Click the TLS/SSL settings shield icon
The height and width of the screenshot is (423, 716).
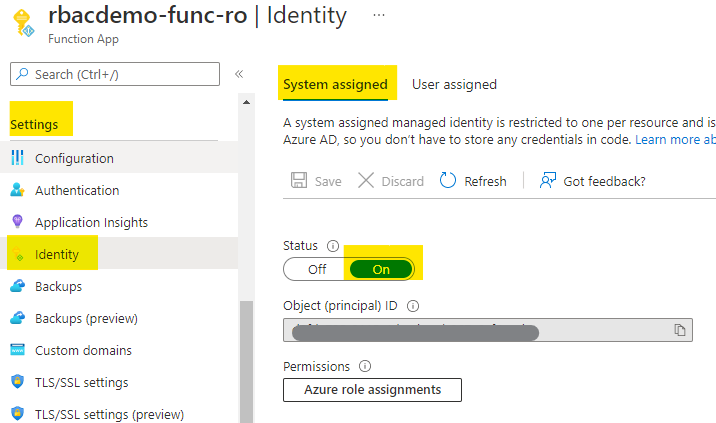pyautogui.click(x=17, y=382)
